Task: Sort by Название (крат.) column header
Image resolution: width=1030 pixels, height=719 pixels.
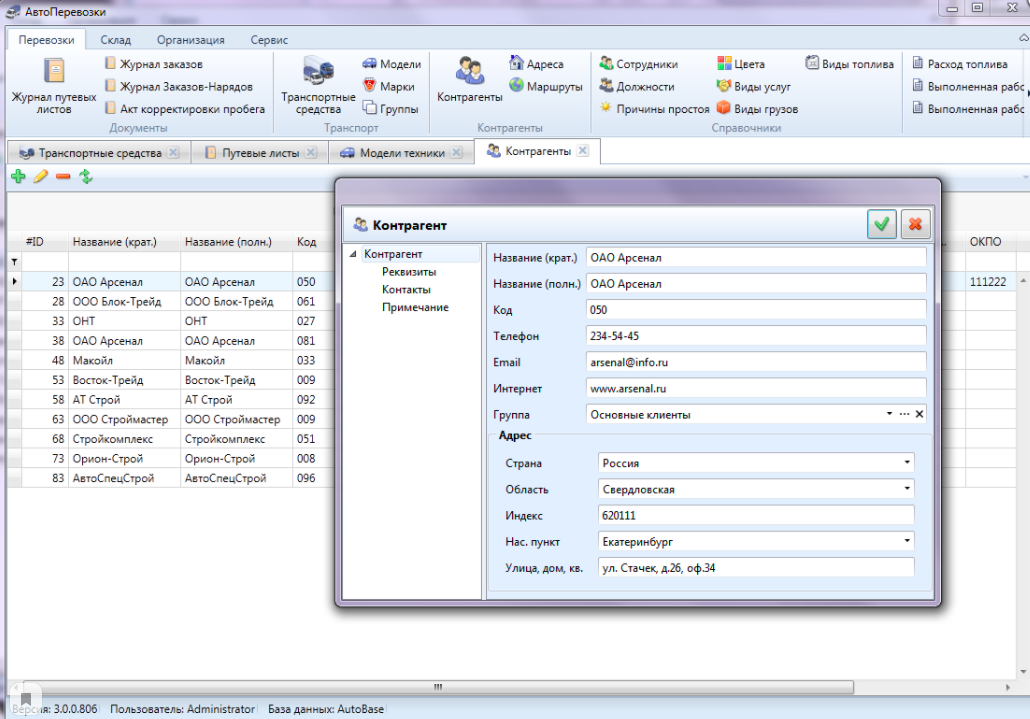Action: coord(124,242)
